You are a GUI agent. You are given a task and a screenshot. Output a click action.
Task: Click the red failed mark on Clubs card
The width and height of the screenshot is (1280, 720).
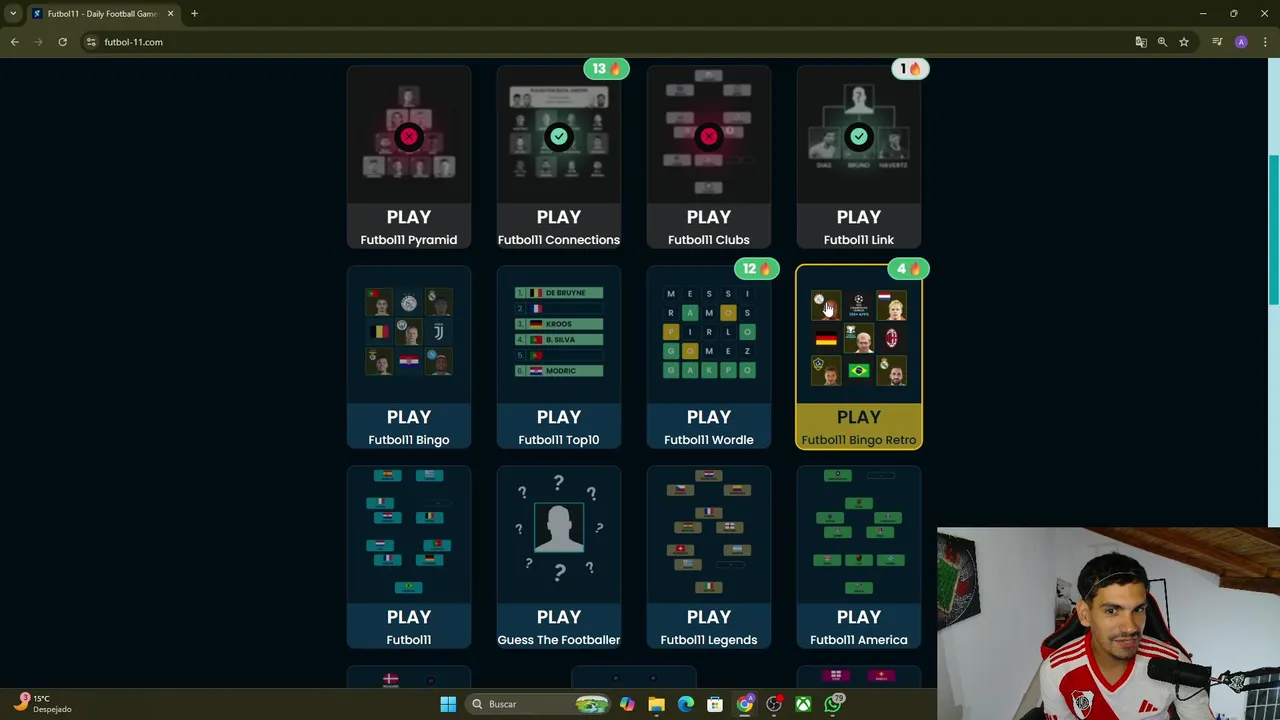[708, 136]
